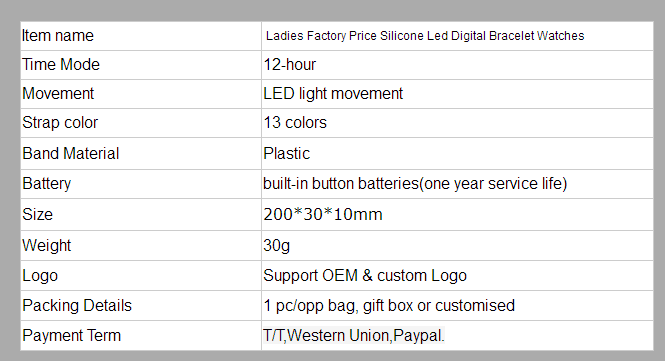This screenshot has height=361, width=665.
Task: Click the Packing Details label
Action: tap(77, 305)
